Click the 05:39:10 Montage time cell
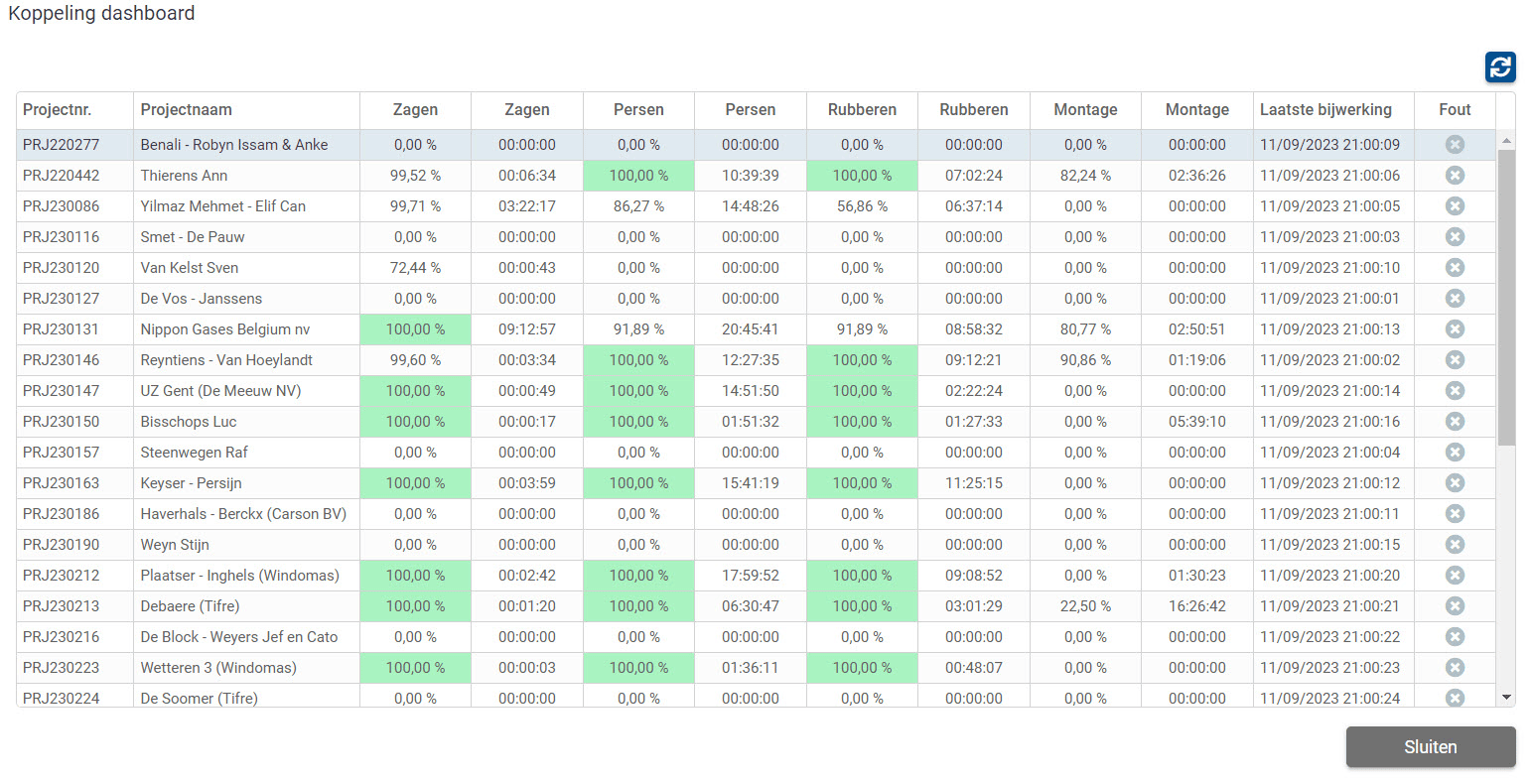This screenshot has height=784, width=1532. point(1197,422)
